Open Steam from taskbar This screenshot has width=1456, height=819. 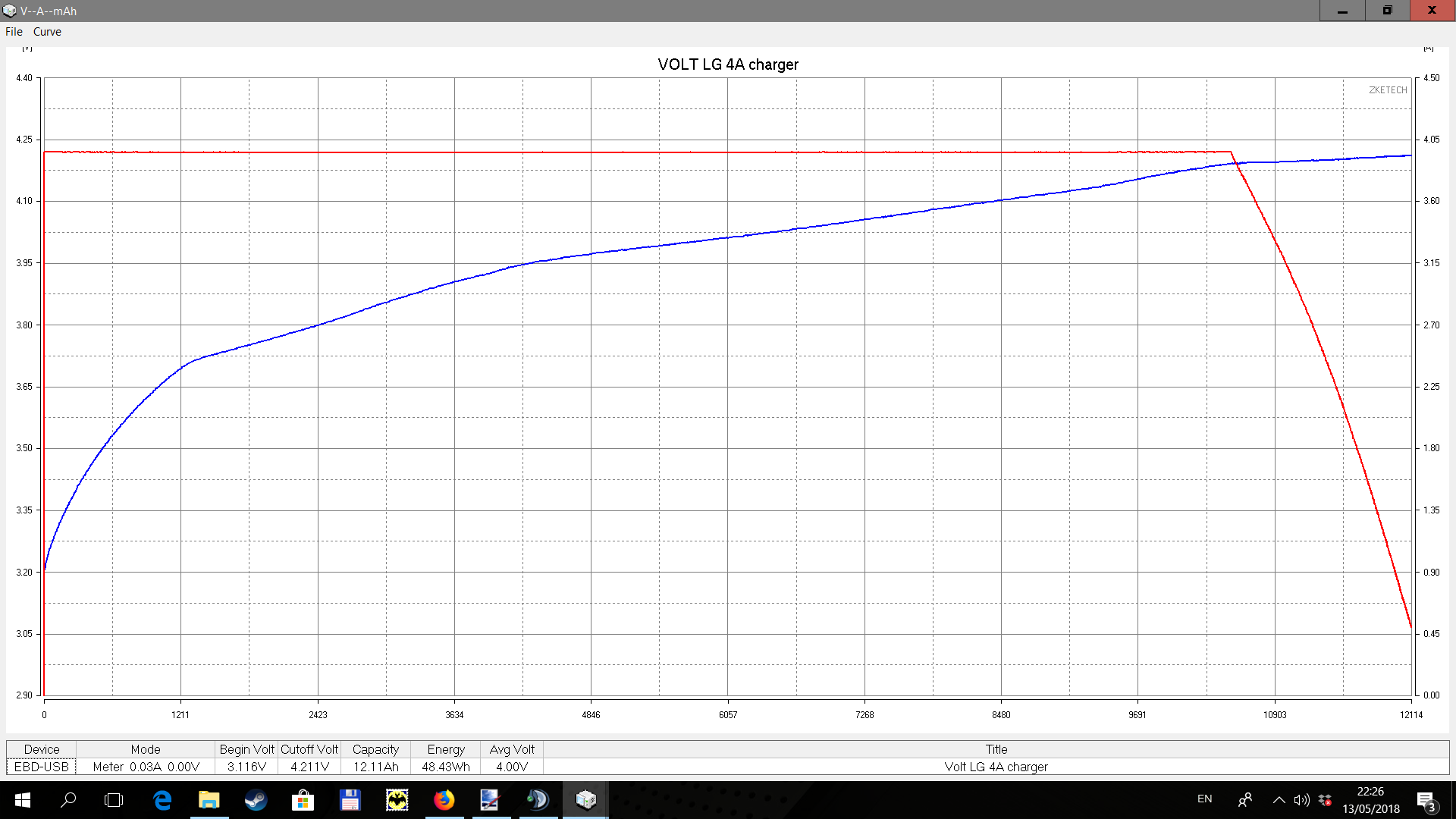tap(256, 800)
